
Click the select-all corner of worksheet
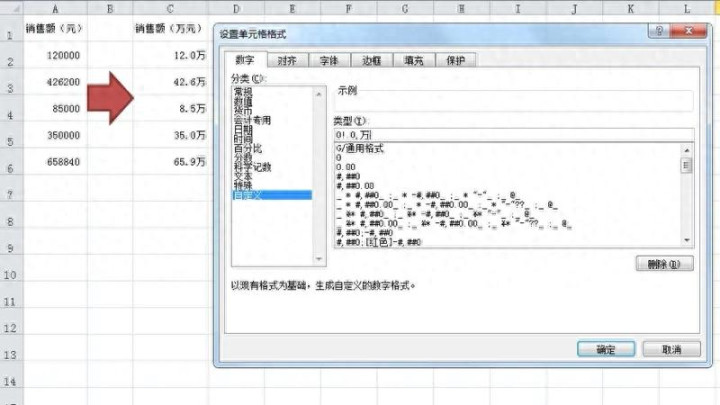tap(11, 9)
